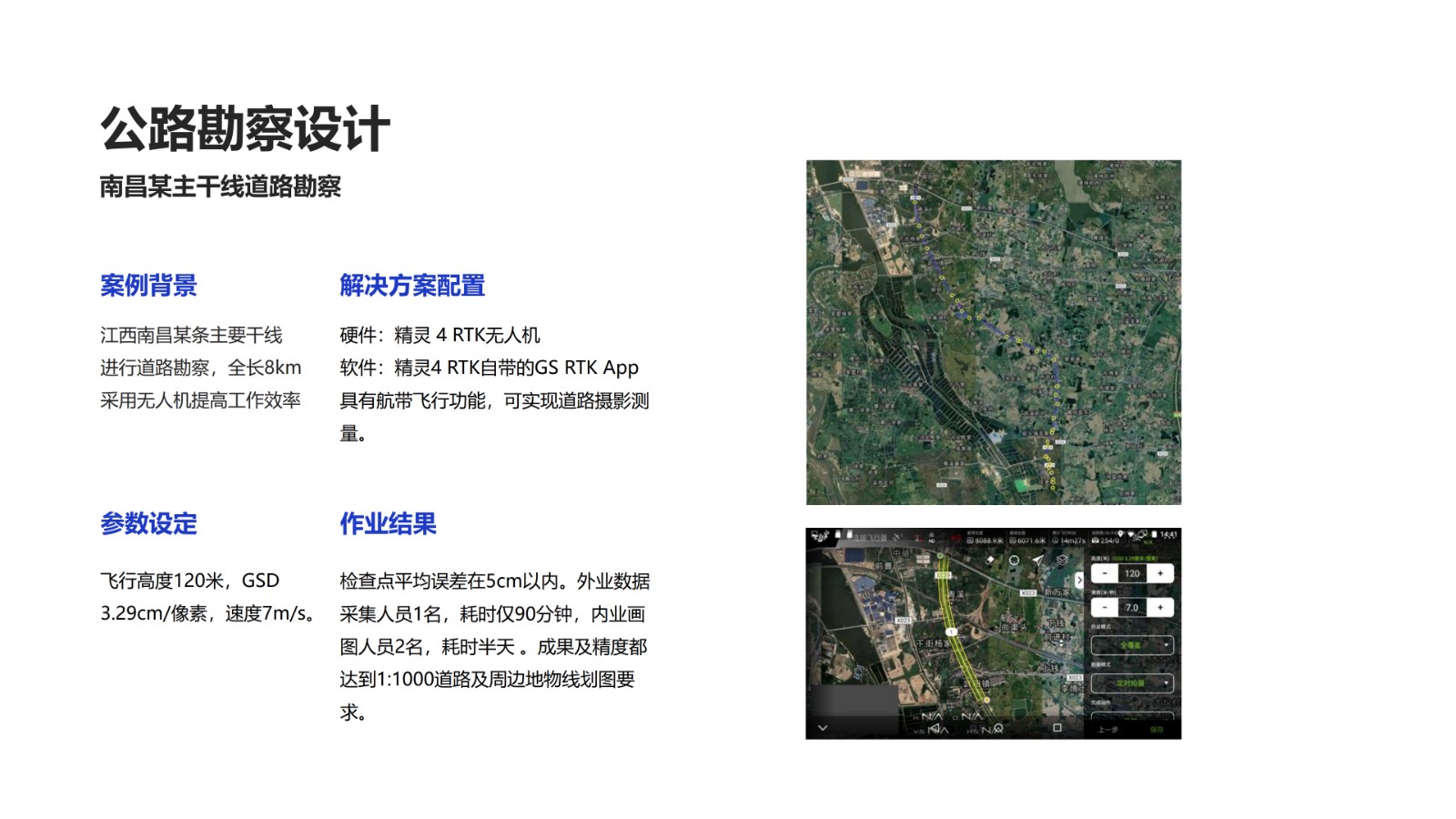Click the large satellite route overview image
The height and width of the screenshot is (819, 1456).
(x=993, y=332)
